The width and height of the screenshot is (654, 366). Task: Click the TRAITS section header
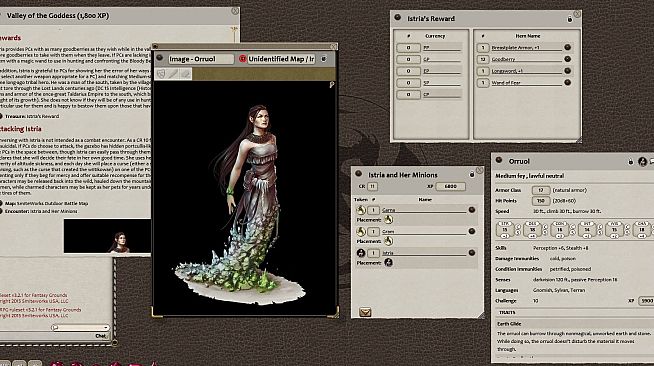[x=507, y=312]
